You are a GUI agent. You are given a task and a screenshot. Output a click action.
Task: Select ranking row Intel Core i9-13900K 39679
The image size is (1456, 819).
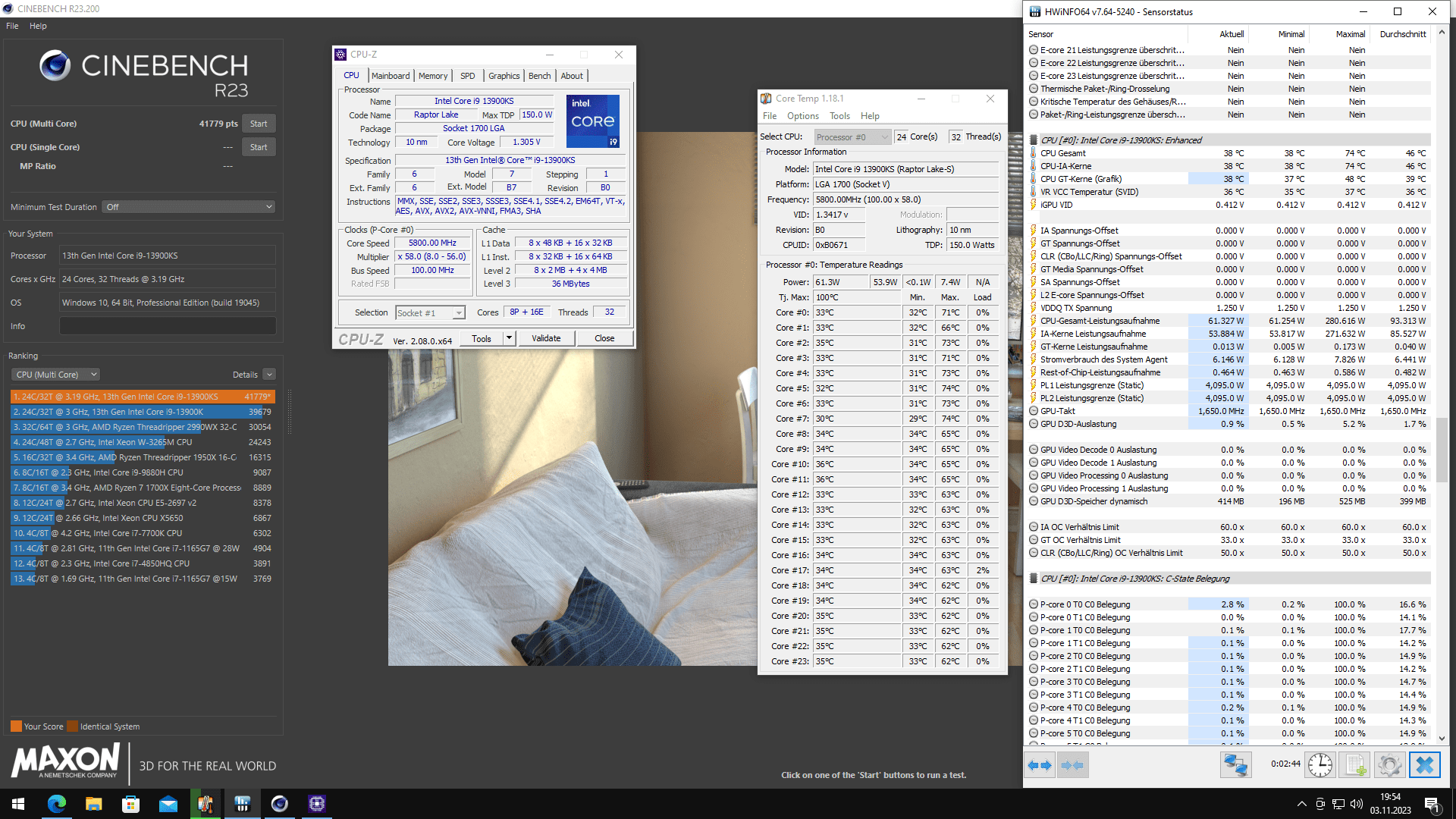[x=143, y=412]
